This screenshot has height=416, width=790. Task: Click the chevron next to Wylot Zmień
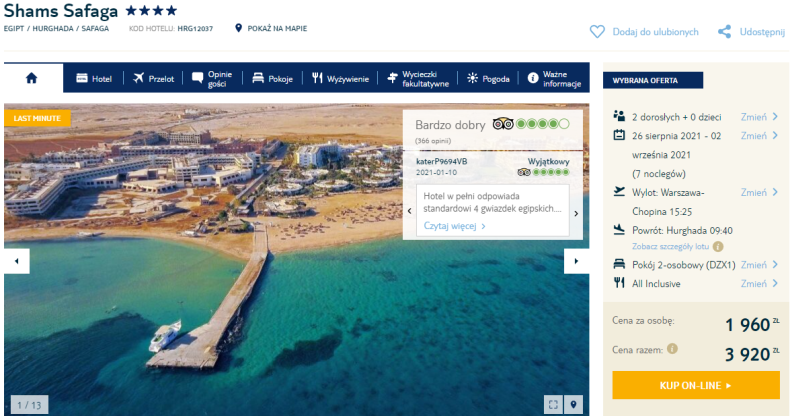pyautogui.click(x=775, y=192)
